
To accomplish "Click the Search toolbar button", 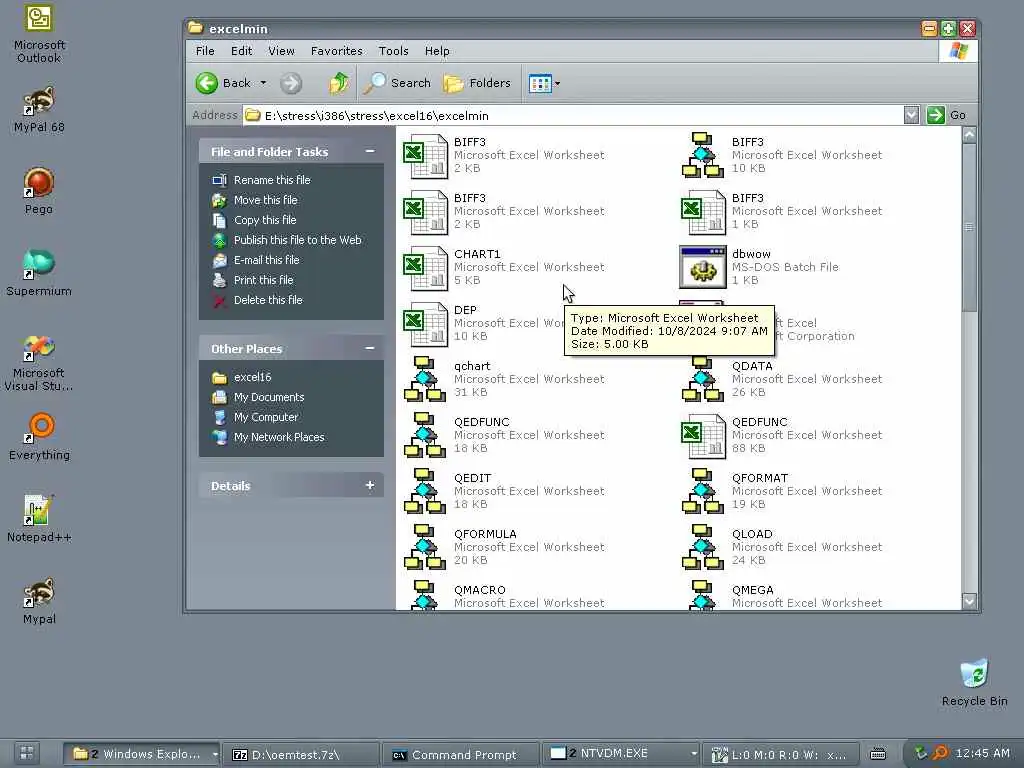I will pos(397,83).
